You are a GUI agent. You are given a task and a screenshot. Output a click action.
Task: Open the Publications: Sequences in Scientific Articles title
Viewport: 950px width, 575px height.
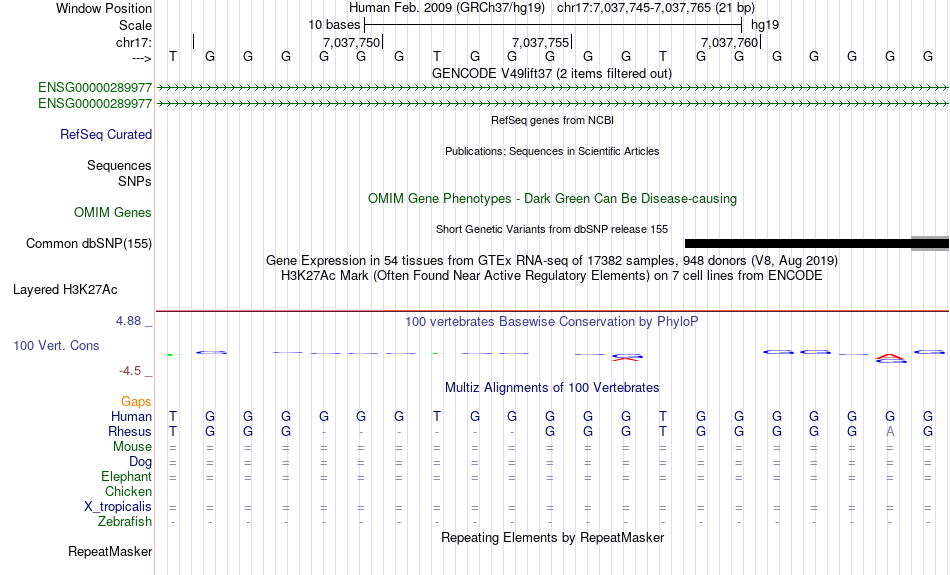click(552, 151)
